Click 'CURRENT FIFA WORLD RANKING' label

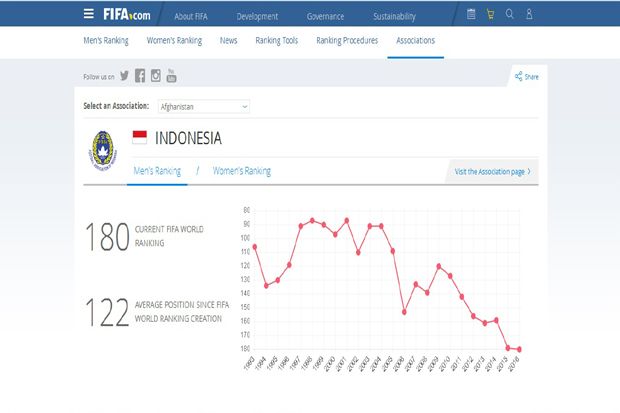tap(169, 236)
